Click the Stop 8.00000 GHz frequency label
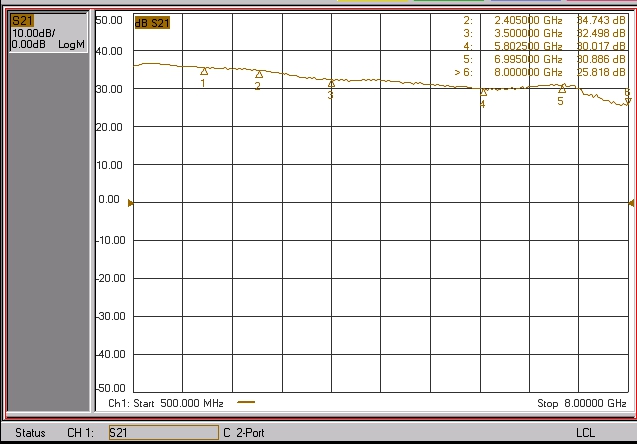Image resolution: width=637 pixels, height=444 pixels. point(581,403)
